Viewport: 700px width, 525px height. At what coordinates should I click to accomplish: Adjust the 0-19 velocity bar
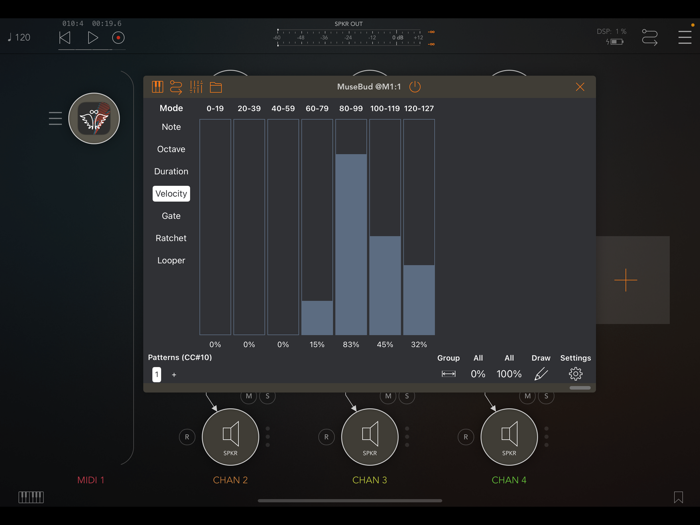point(215,227)
